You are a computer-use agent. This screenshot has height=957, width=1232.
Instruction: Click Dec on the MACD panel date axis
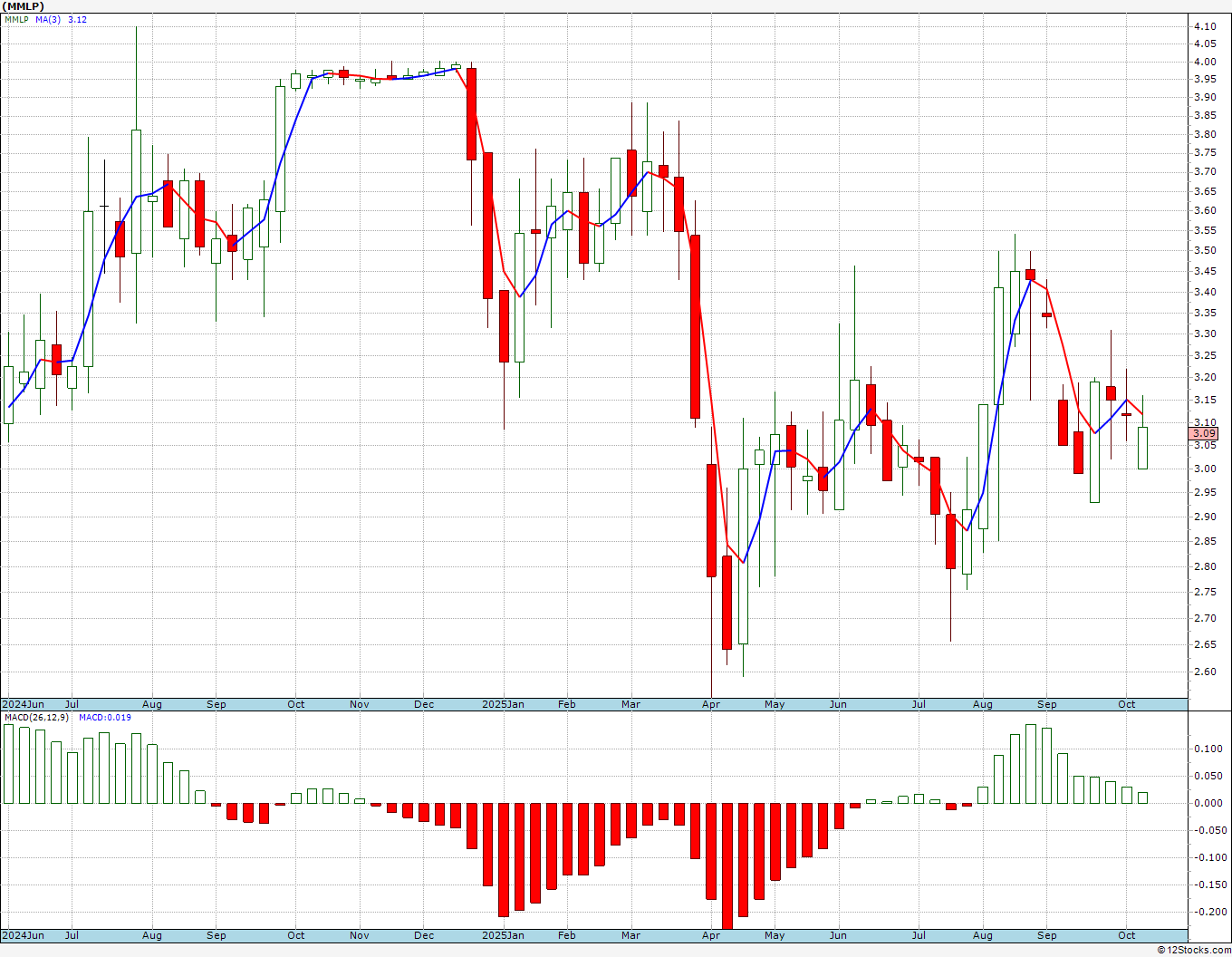point(424,935)
